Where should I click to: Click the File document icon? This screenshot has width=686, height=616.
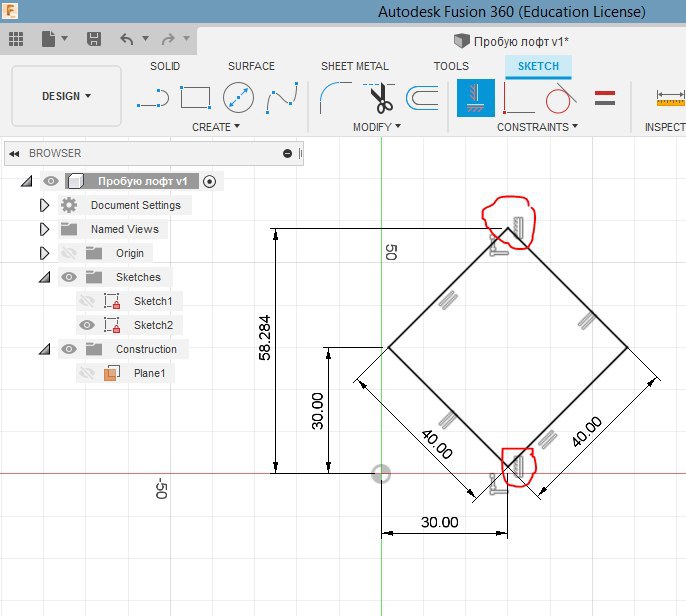[48, 39]
